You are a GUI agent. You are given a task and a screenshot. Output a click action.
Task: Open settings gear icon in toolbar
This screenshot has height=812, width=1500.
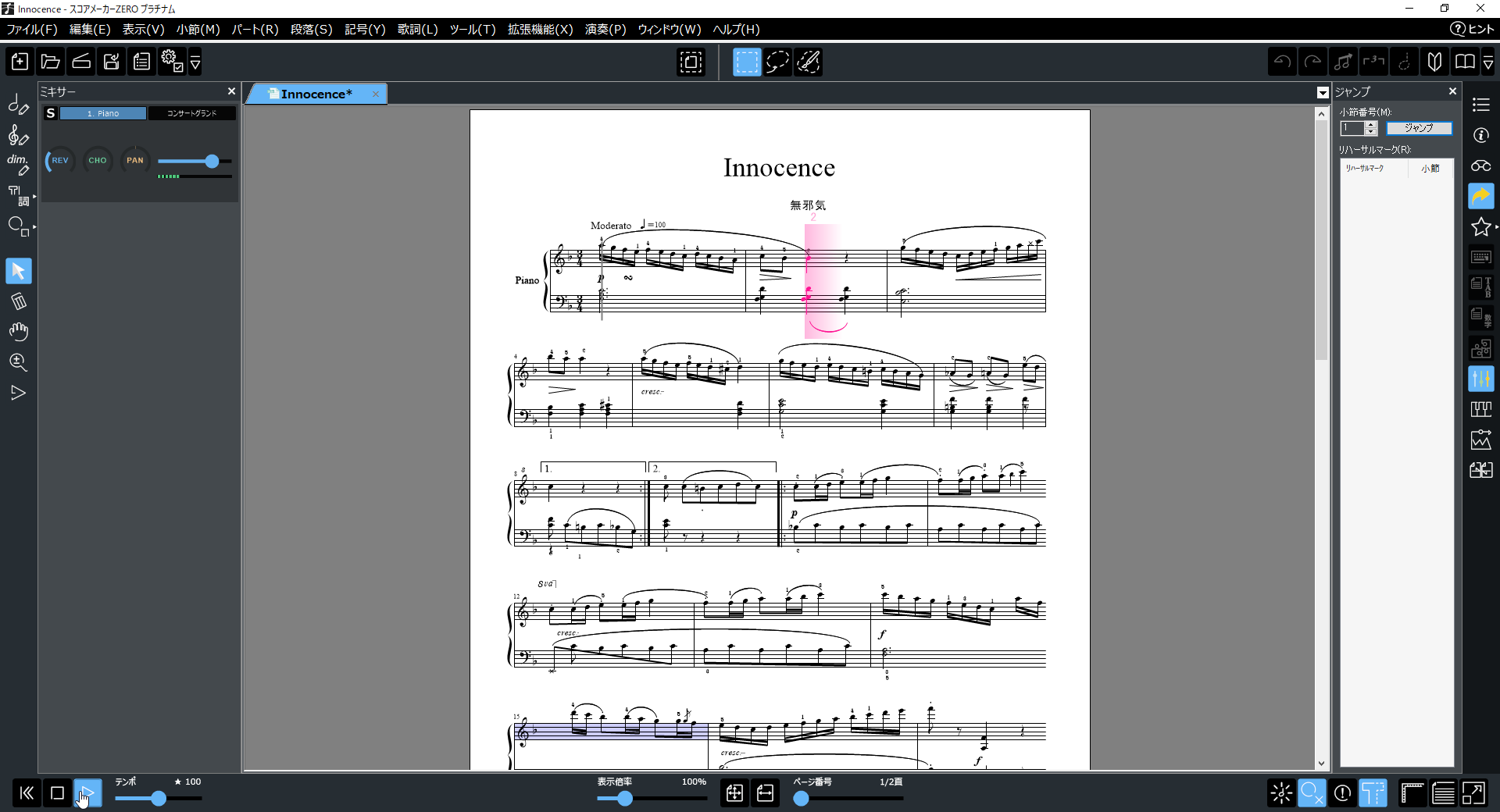172,62
